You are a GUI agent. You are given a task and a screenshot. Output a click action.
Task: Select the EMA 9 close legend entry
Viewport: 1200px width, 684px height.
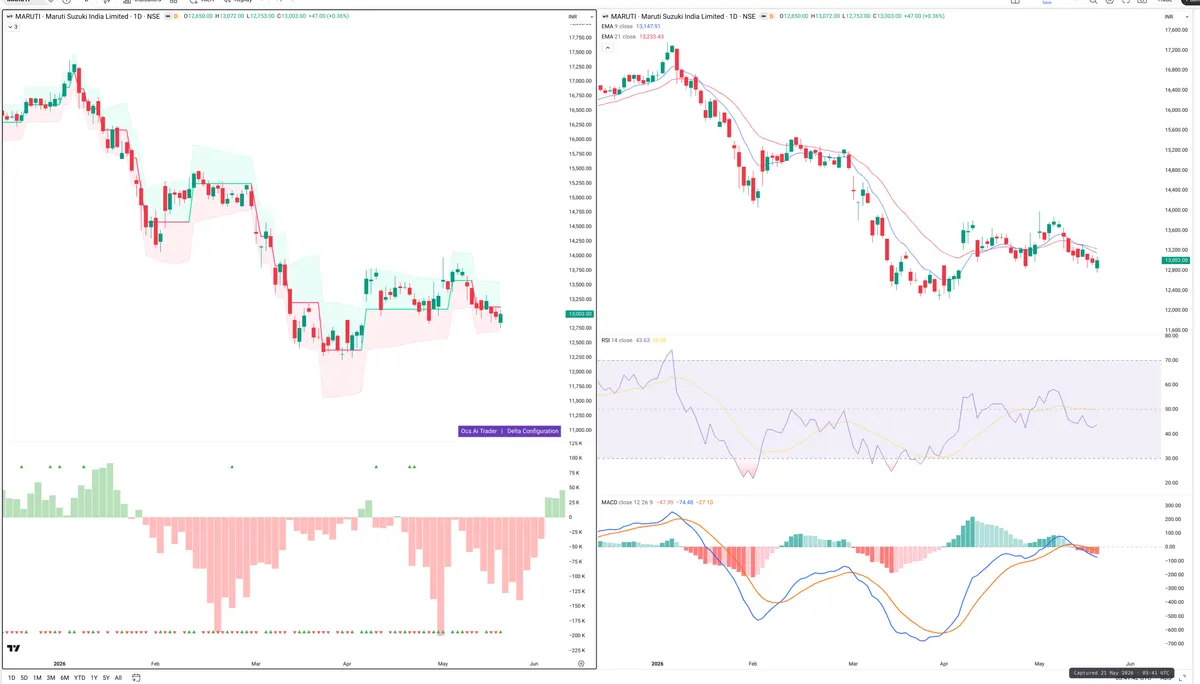coord(617,26)
